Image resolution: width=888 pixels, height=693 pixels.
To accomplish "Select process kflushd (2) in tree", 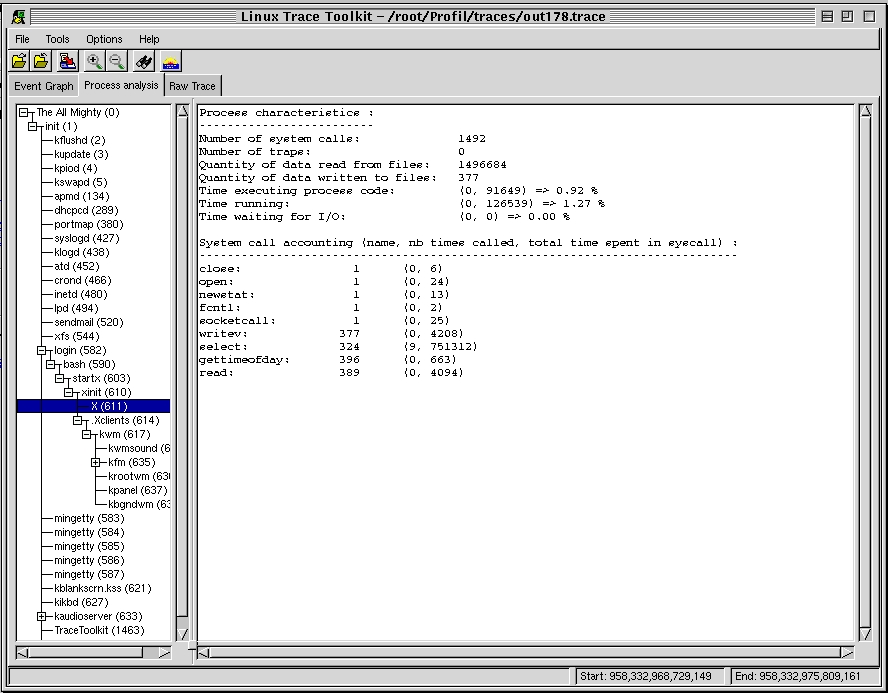I will point(79,140).
